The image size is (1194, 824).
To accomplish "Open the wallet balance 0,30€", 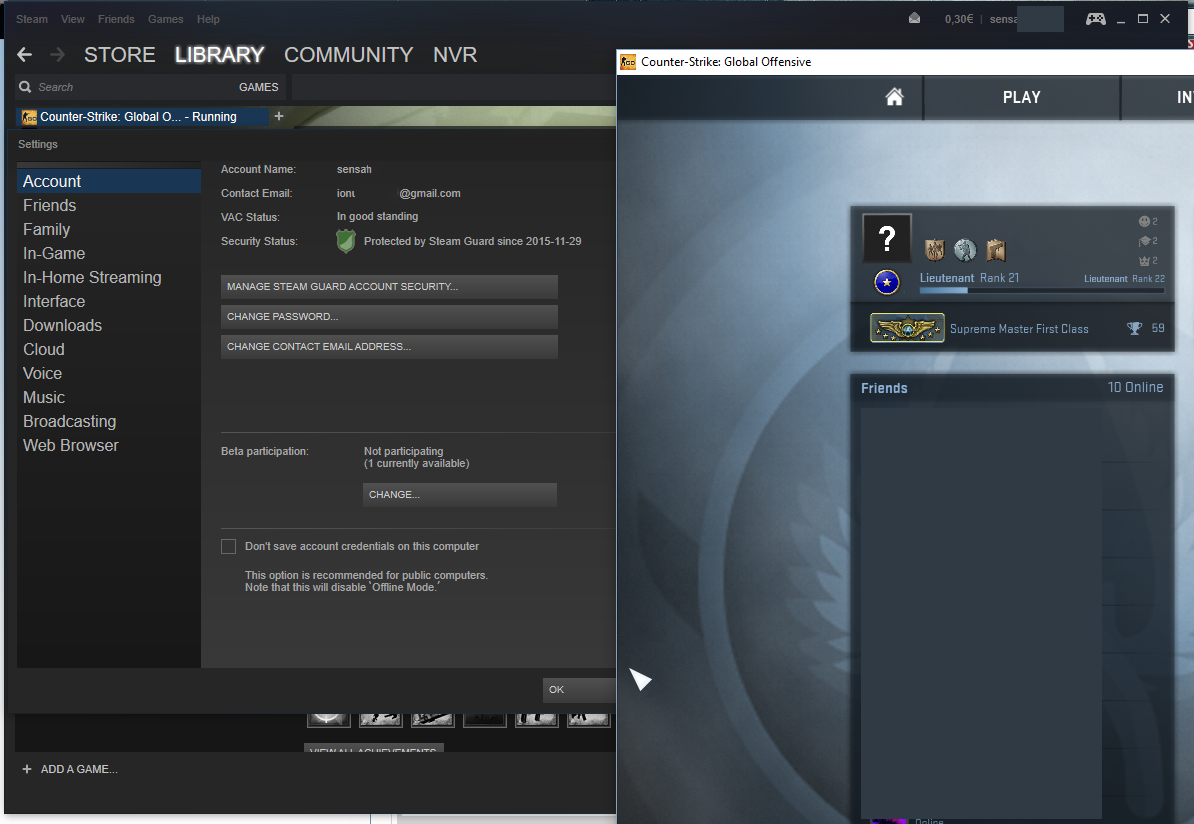I will point(959,19).
